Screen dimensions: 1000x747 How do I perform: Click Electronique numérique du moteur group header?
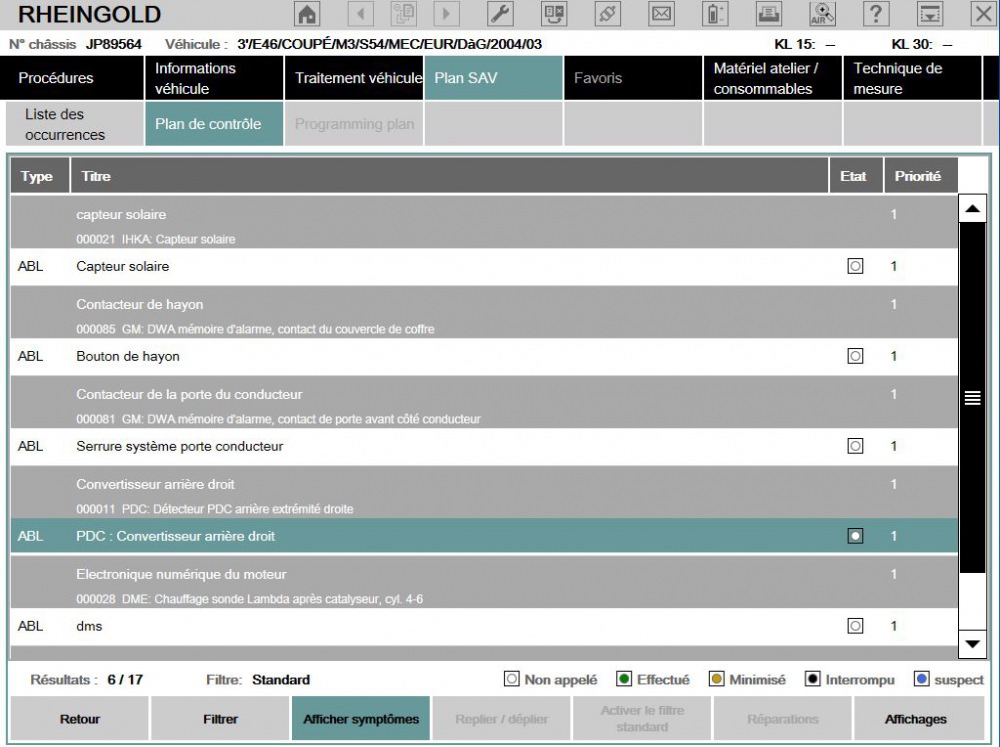pos(484,582)
